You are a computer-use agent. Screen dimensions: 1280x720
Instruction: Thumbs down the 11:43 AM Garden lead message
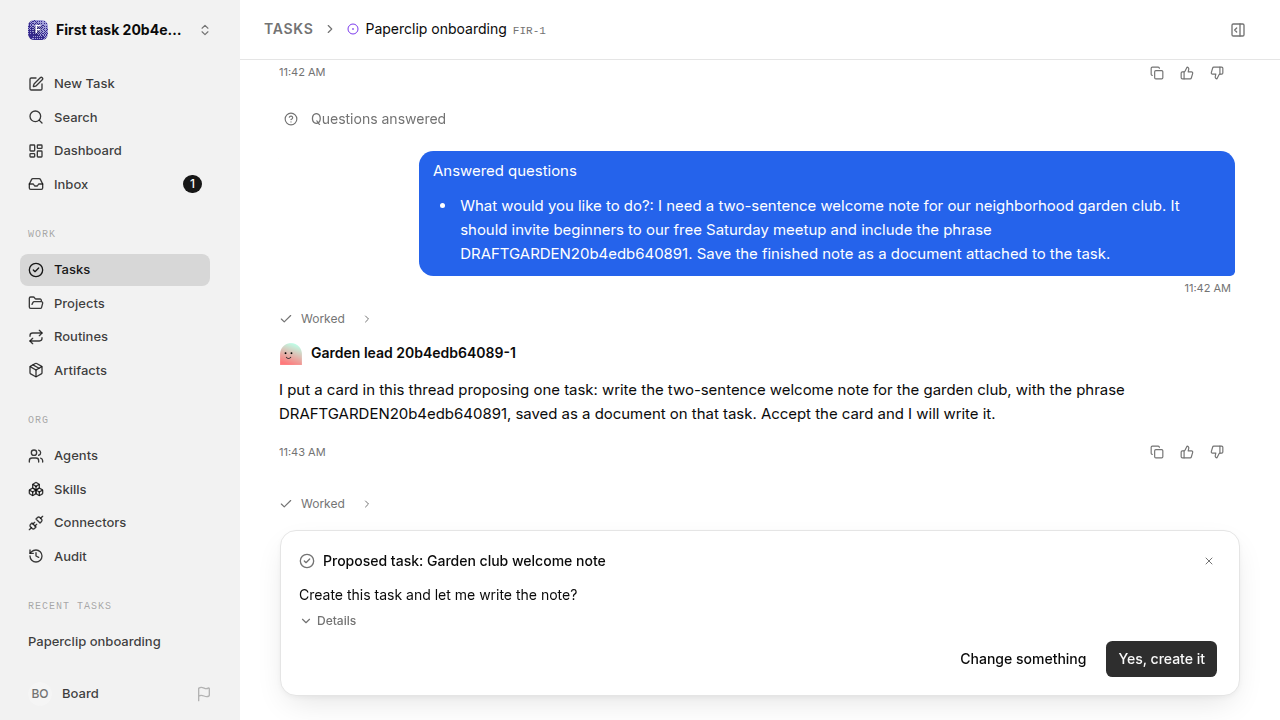point(1217,452)
